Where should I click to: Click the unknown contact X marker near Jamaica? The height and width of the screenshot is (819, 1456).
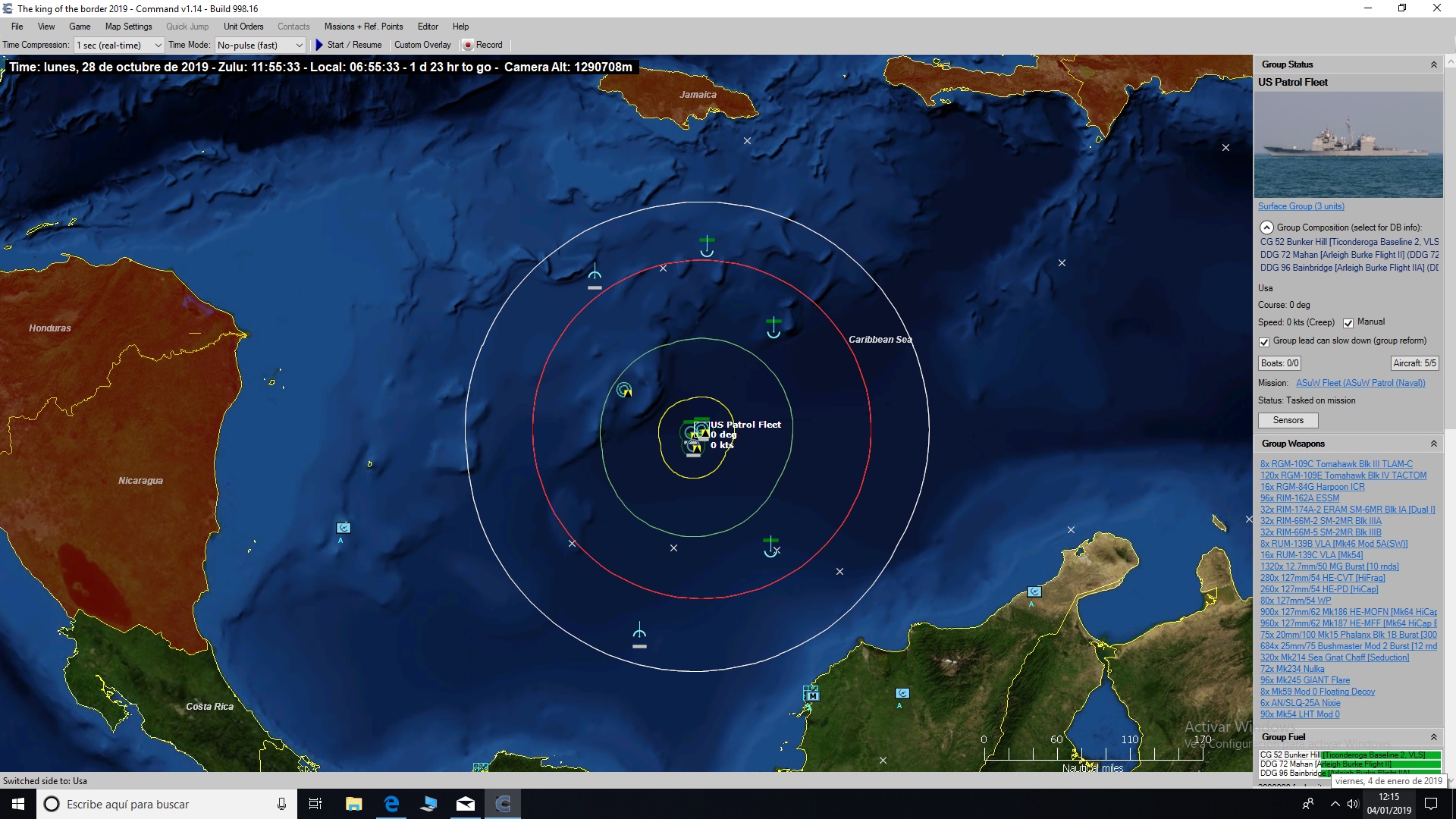[x=747, y=140]
